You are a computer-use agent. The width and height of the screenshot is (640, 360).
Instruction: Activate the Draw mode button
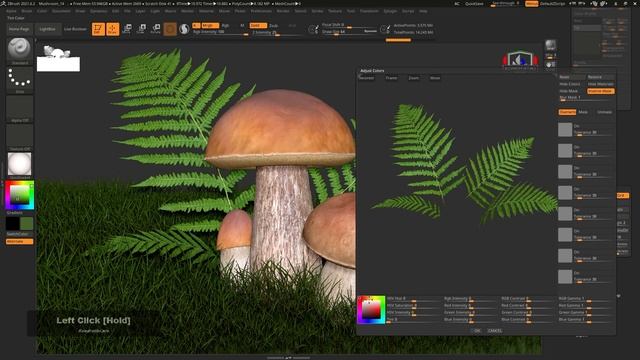click(x=112, y=29)
